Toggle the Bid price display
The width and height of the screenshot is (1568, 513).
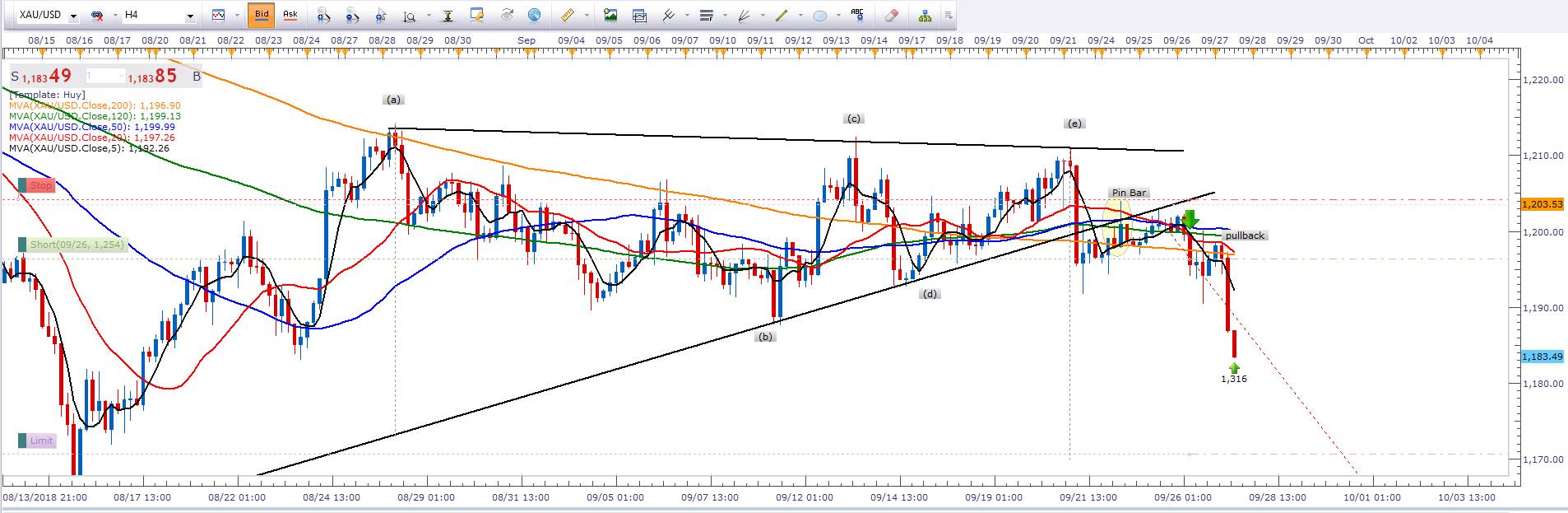pyautogui.click(x=261, y=15)
